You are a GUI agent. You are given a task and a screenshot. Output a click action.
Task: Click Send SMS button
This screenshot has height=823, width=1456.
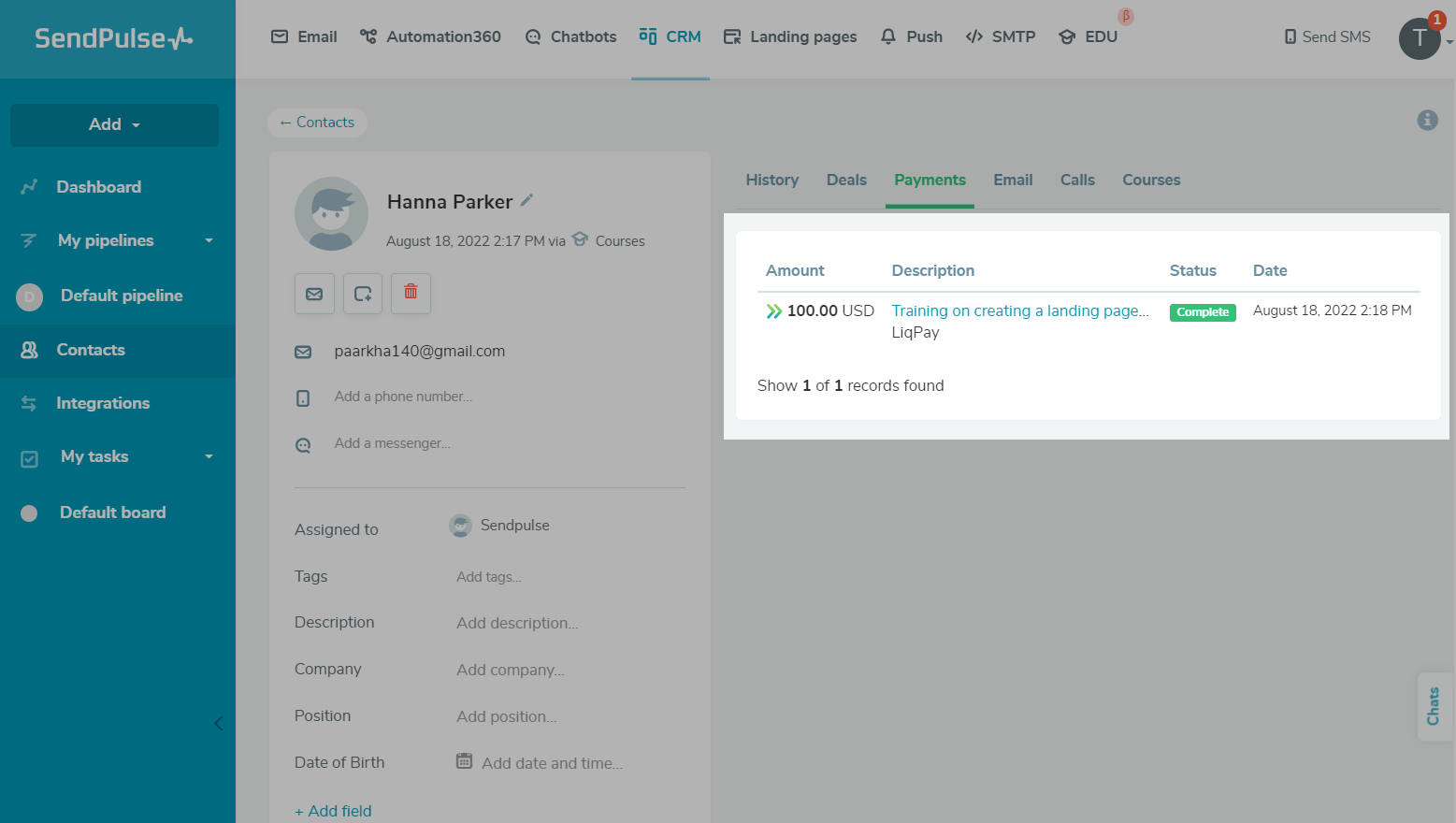[1327, 36]
